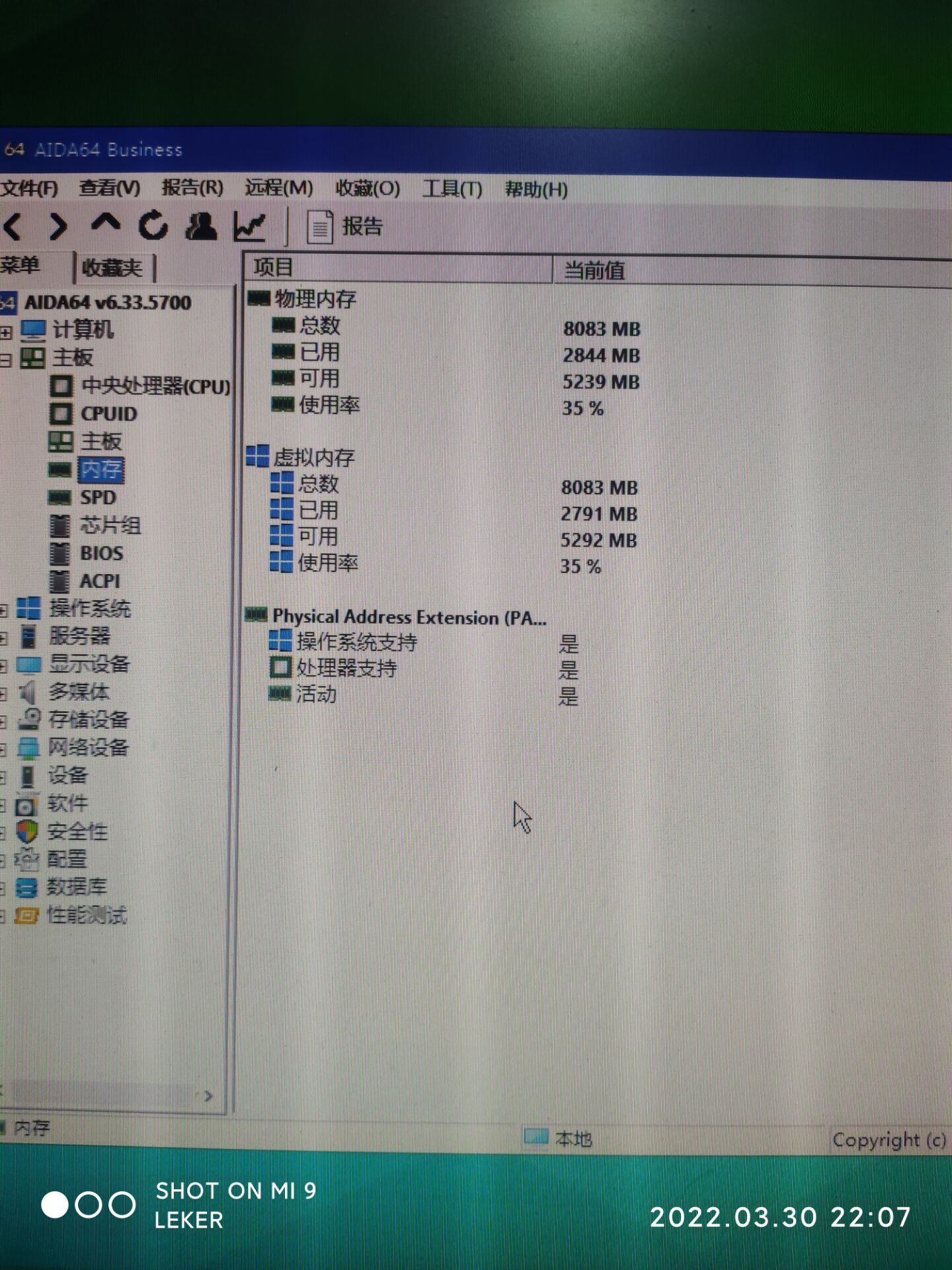The height and width of the screenshot is (1270, 952).
Task: Select the ACPI tree item
Action: point(99,581)
